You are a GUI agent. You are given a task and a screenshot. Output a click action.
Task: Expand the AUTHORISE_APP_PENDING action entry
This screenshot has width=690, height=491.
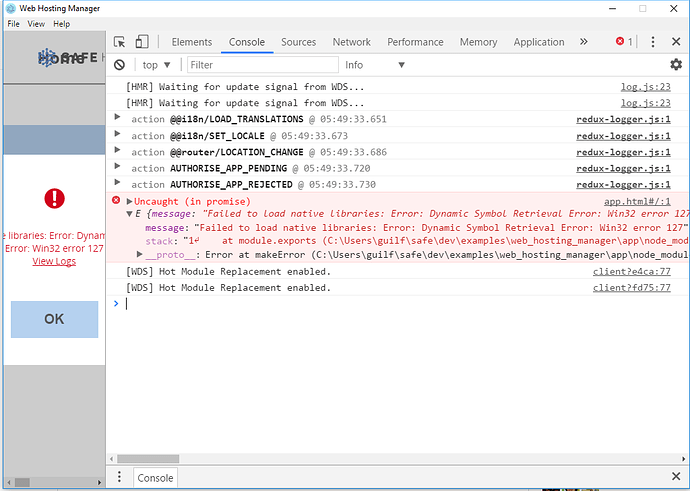117,166
